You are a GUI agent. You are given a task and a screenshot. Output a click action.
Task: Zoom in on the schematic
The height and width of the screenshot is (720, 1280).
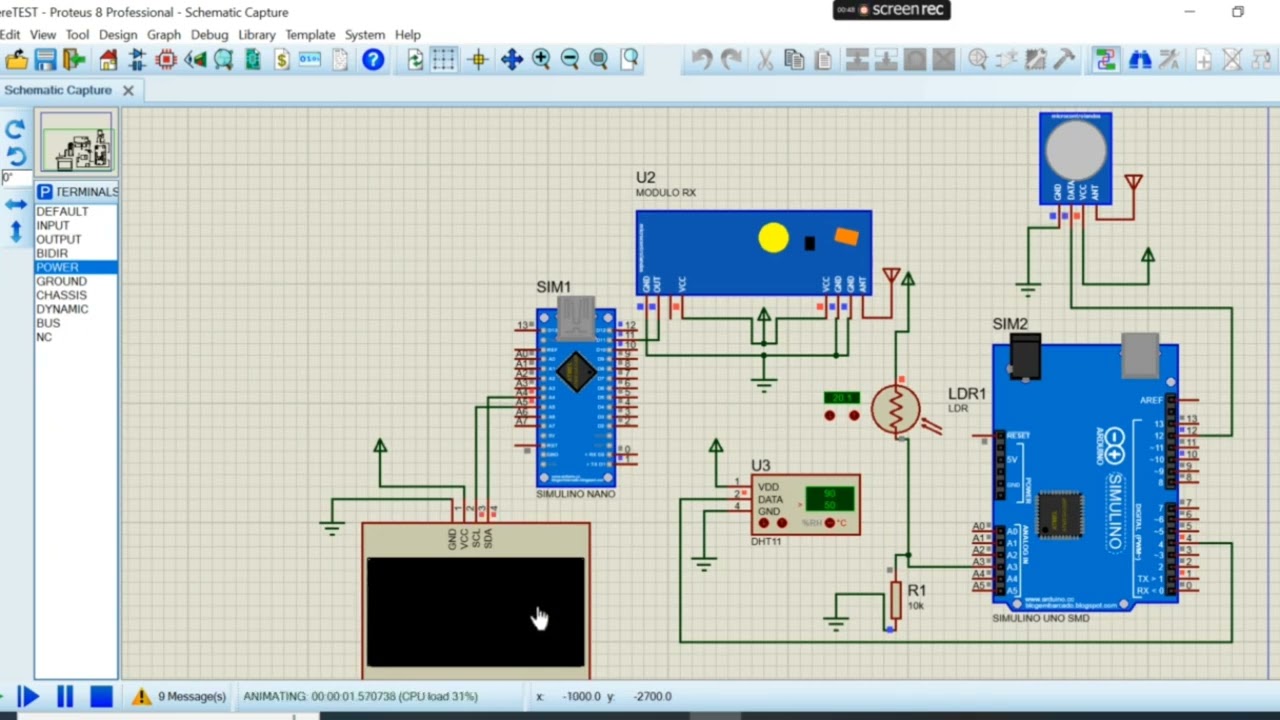(541, 60)
